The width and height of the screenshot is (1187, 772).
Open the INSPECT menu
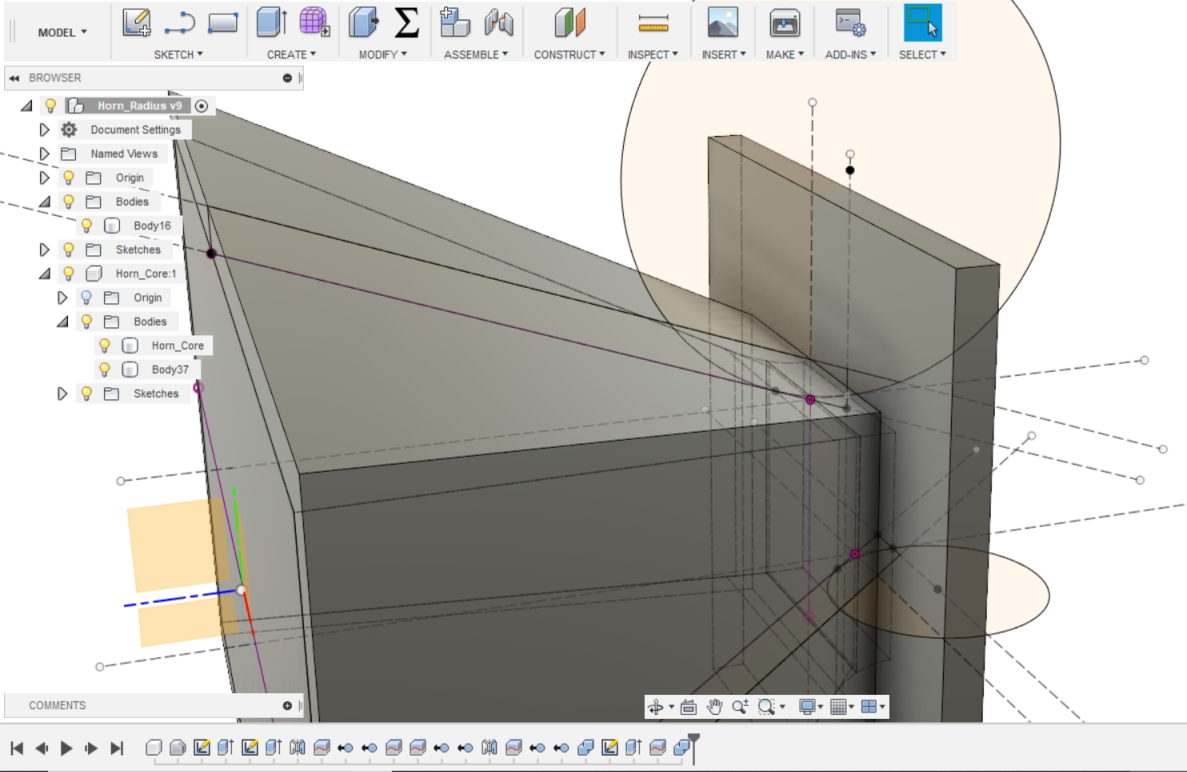coord(652,54)
